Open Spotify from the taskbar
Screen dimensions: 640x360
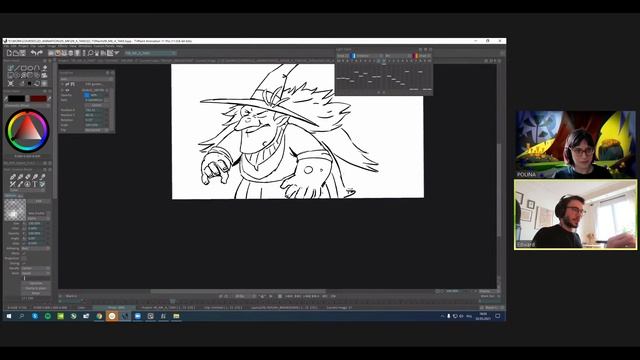click(48, 316)
